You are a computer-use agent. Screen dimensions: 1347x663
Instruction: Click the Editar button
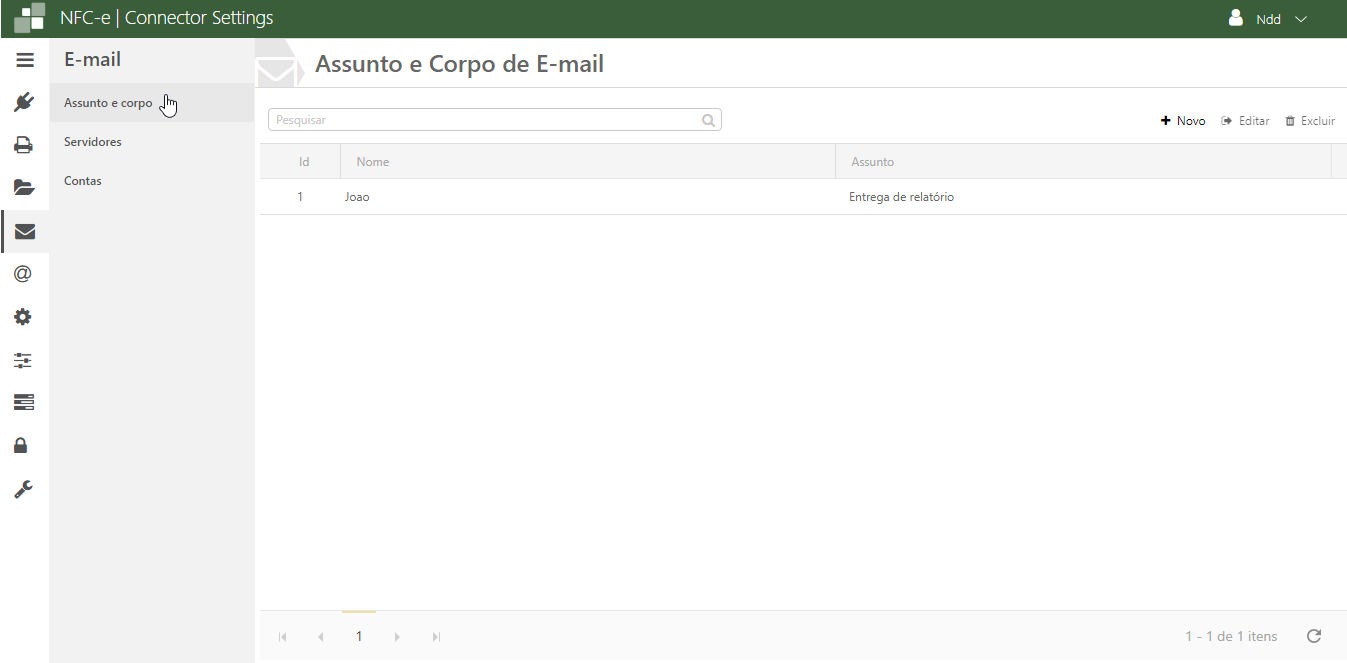point(1246,121)
